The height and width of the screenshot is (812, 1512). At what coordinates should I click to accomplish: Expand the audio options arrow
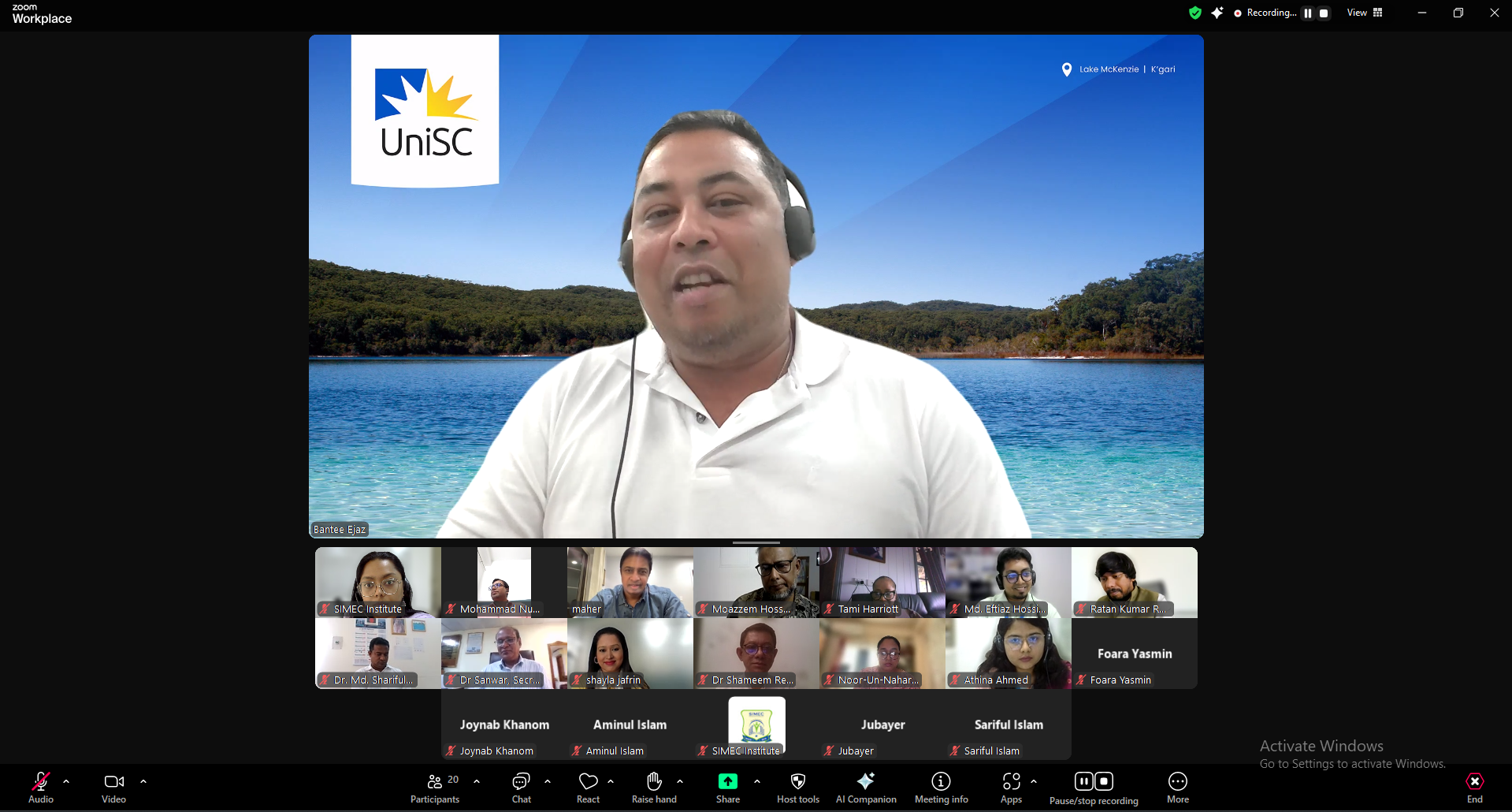tap(66, 781)
